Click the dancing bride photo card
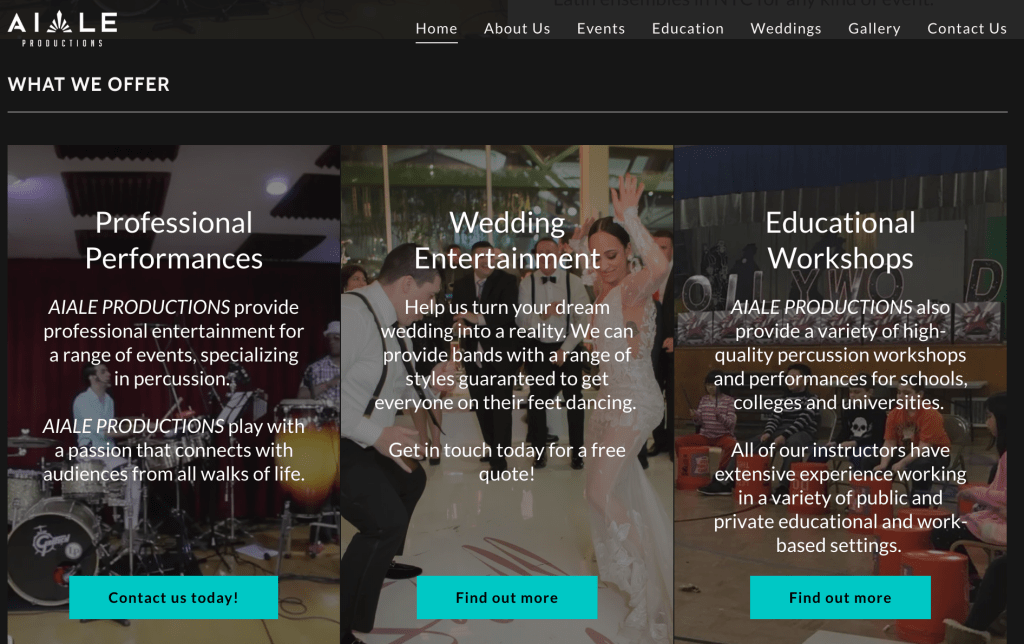Viewport: 1024px width, 644px height. coord(507,394)
